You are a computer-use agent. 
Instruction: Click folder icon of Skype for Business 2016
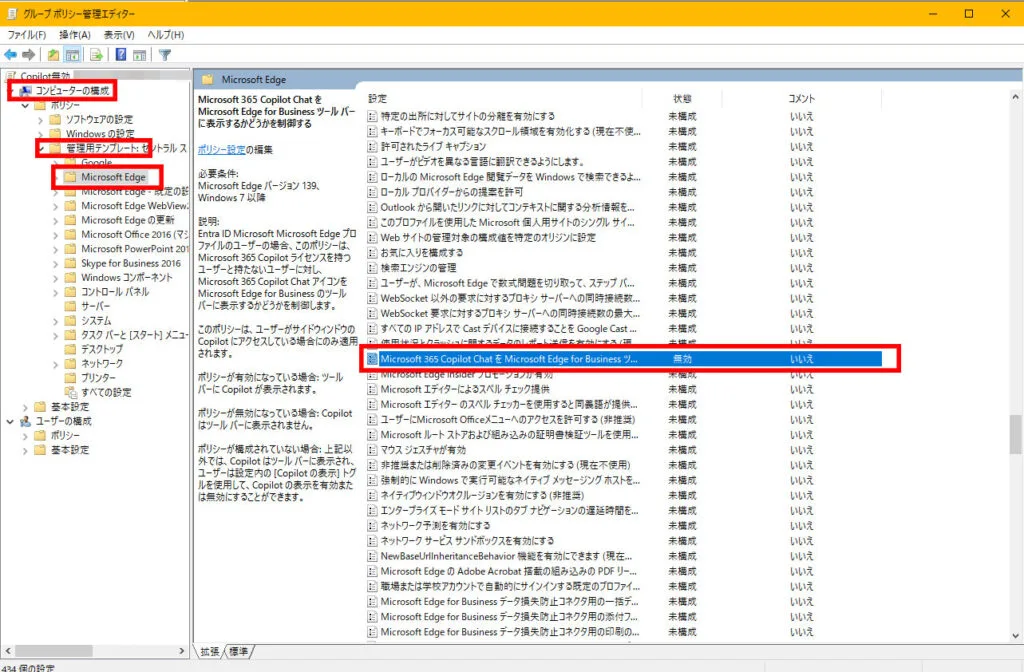click(71, 263)
